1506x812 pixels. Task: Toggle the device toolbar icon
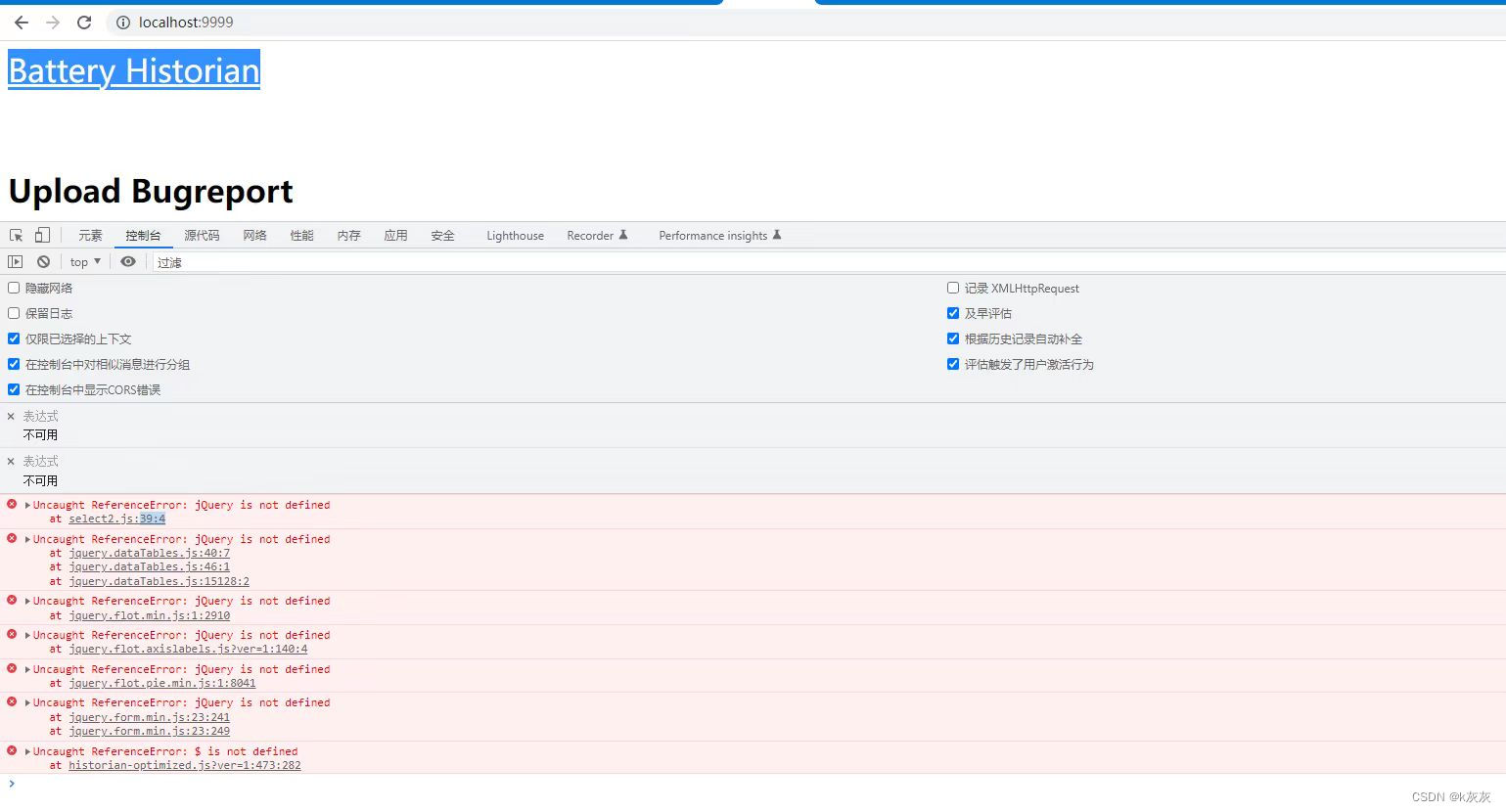point(40,235)
